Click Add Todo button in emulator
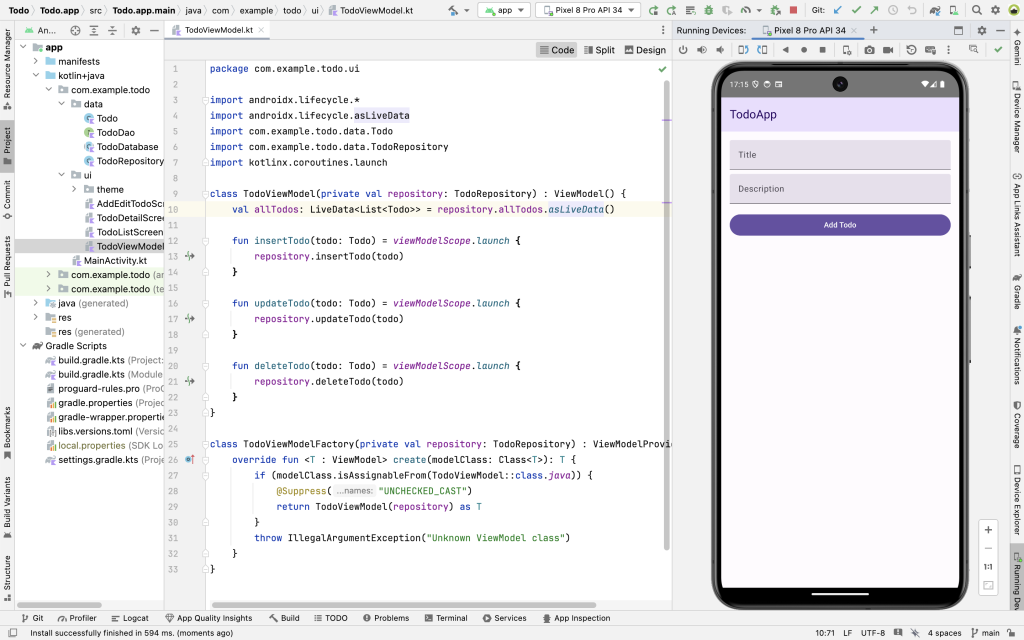1024x640 pixels. 839,225
